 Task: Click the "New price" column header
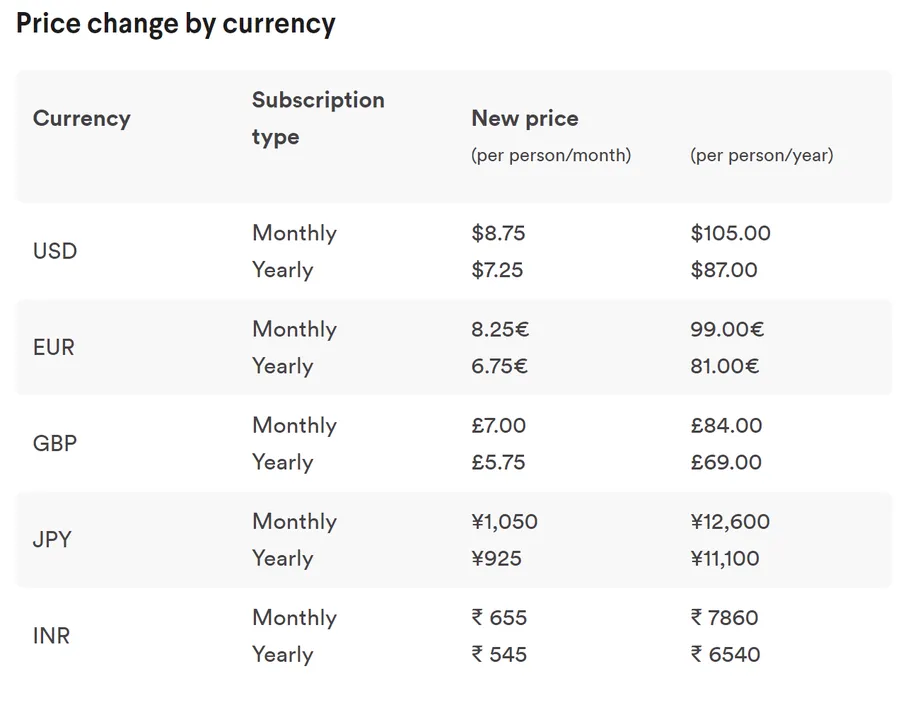point(525,118)
